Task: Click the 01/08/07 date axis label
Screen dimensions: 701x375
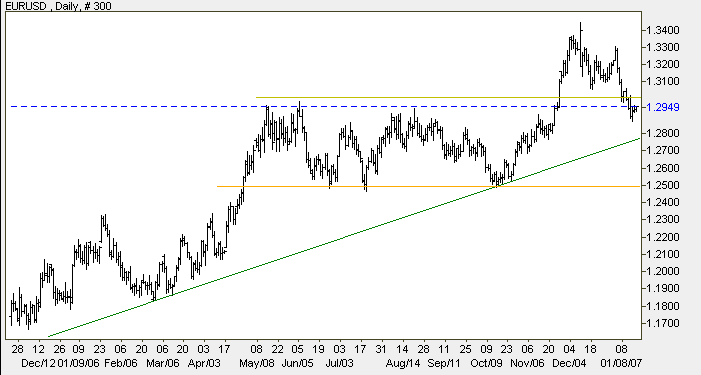Action: tap(621, 362)
